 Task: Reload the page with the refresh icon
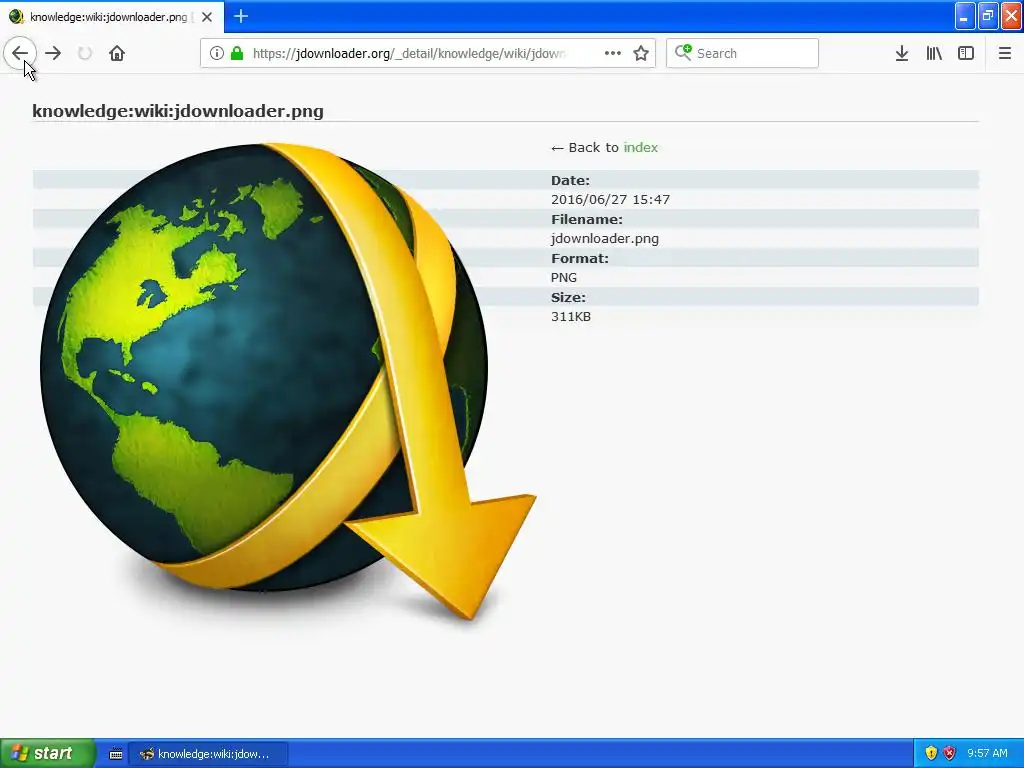pyautogui.click(x=85, y=54)
